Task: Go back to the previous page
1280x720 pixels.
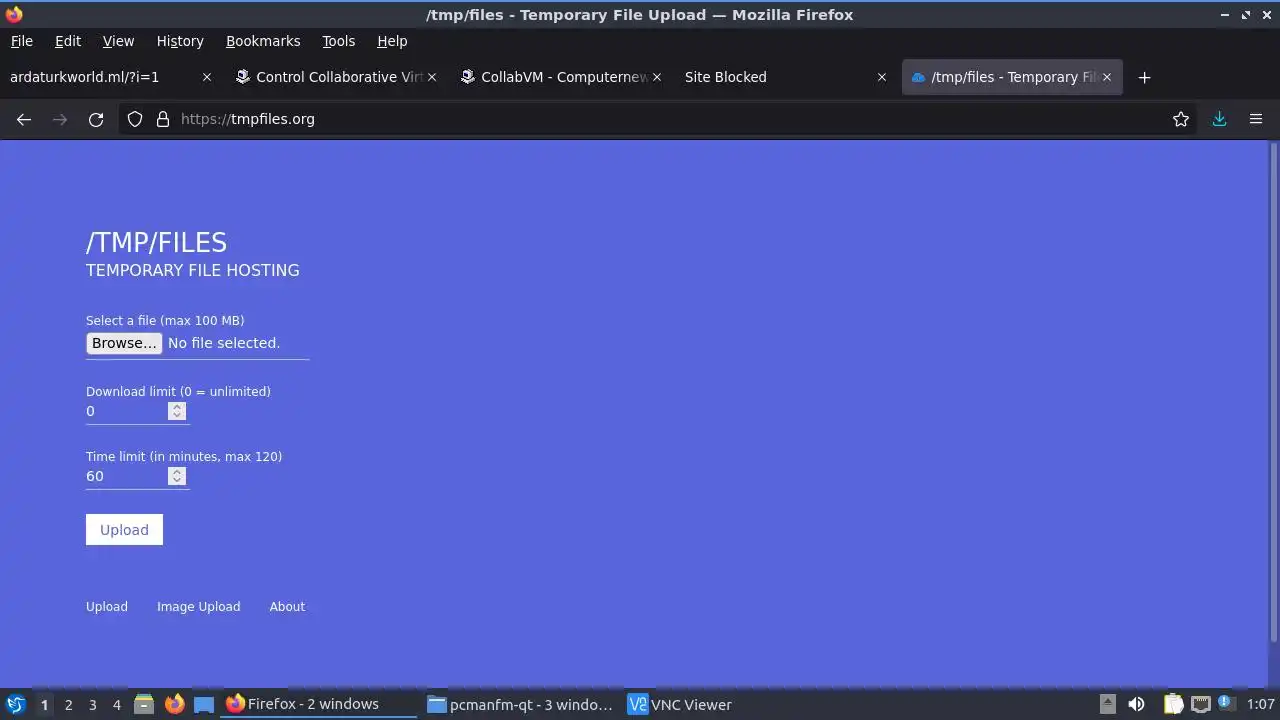Action: point(24,119)
